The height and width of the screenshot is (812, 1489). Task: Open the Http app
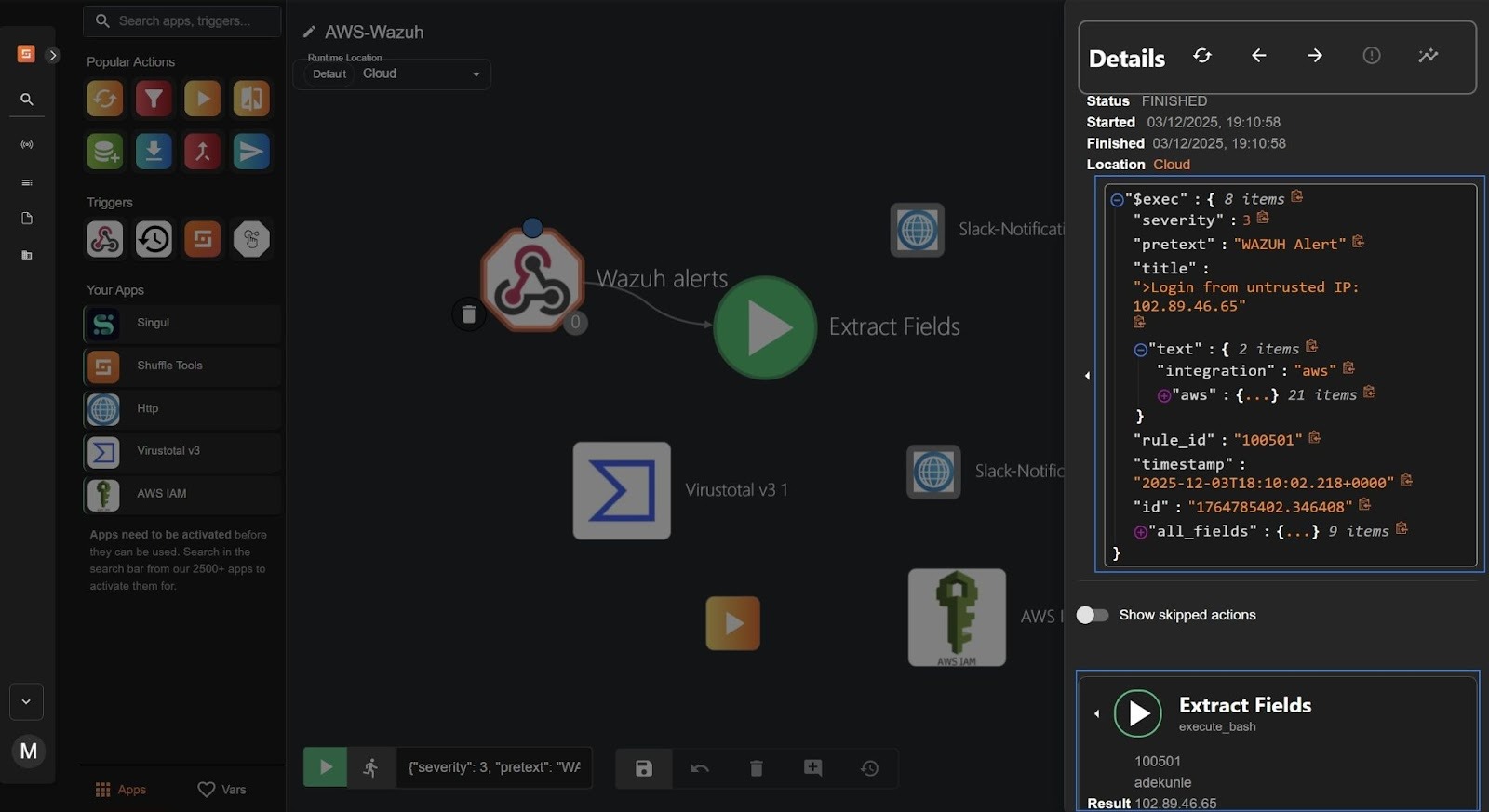point(182,408)
